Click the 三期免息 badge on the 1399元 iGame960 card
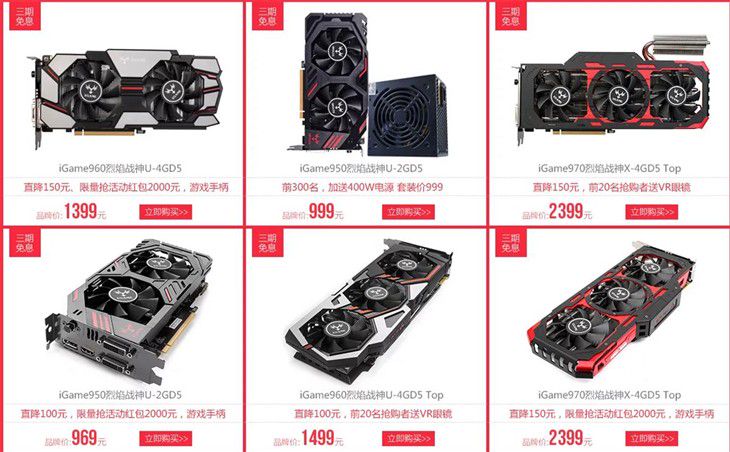 (x=25, y=16)
